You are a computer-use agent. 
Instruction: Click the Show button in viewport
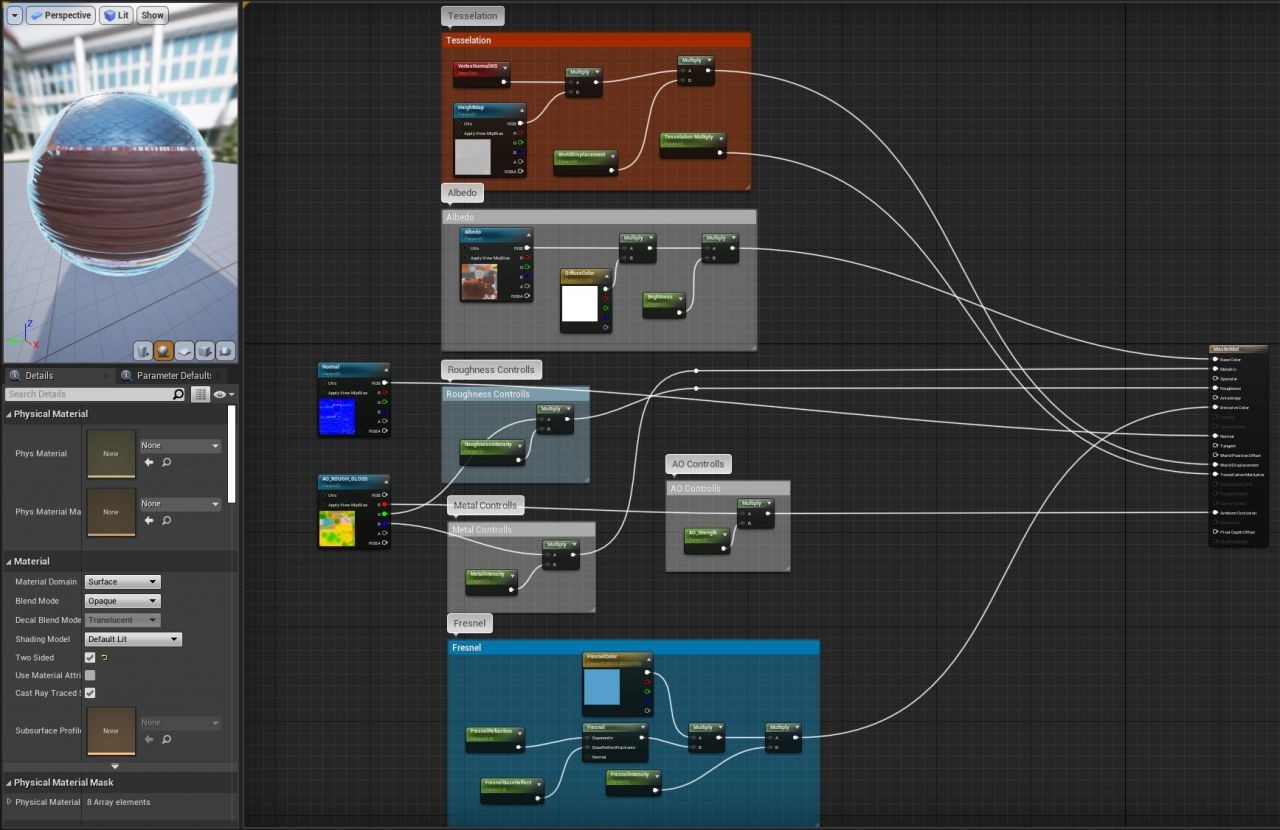[152, 16]
